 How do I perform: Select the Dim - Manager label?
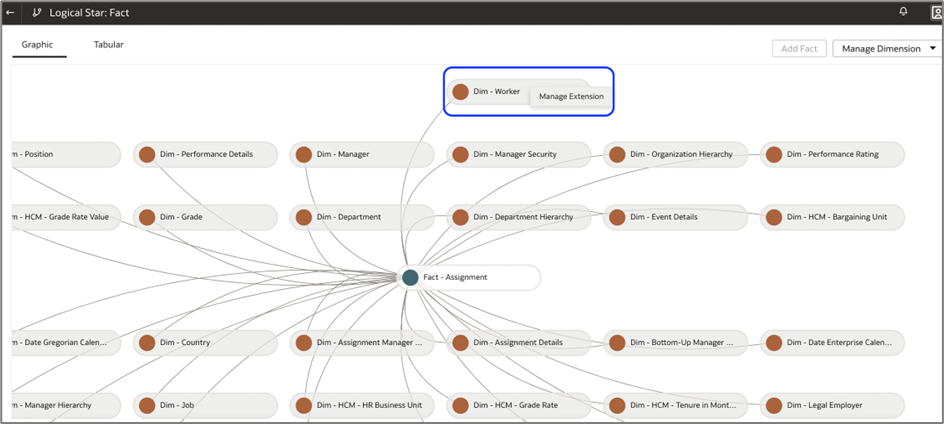[x=343, y=154]
